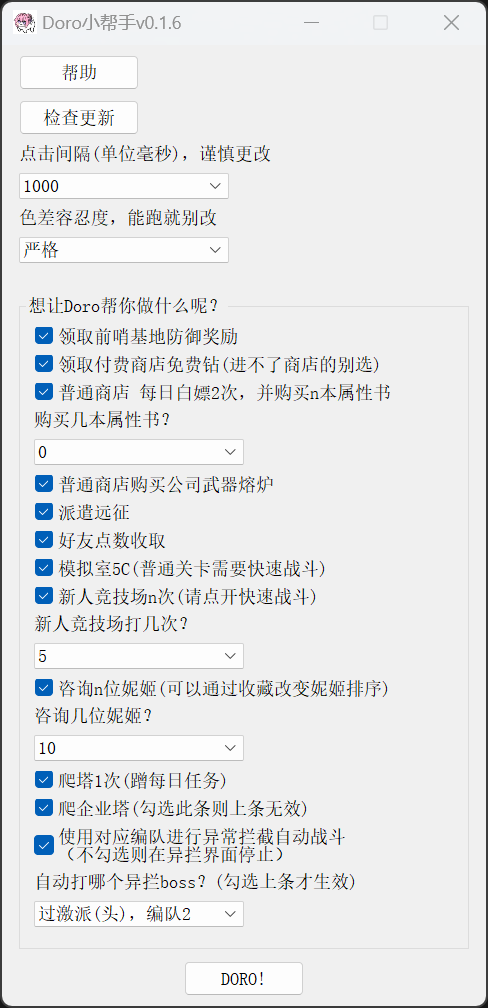
Task: Open the 帮助 help button
Action: click(79, 73)
